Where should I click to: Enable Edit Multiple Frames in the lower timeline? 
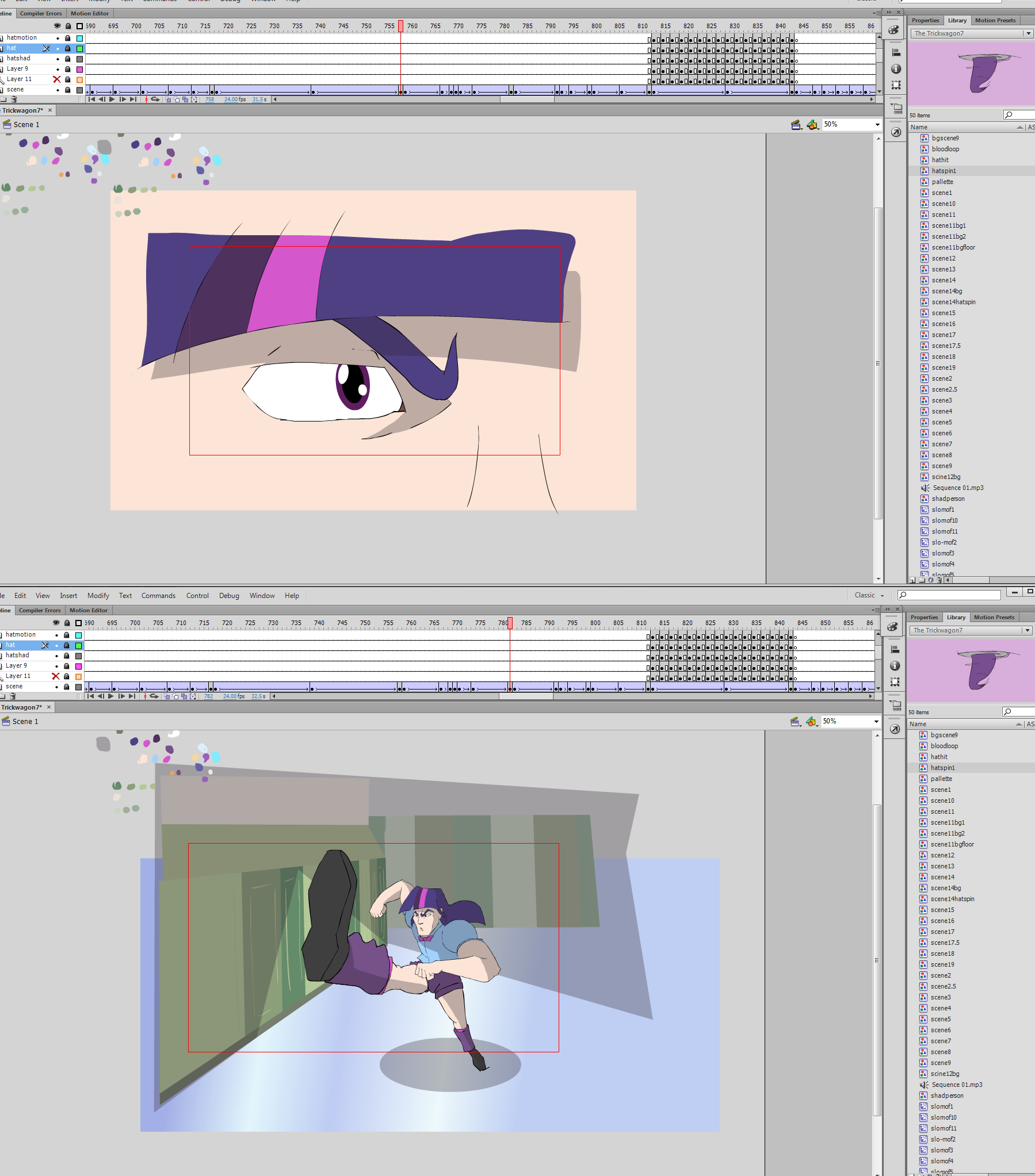click(184, 697)
